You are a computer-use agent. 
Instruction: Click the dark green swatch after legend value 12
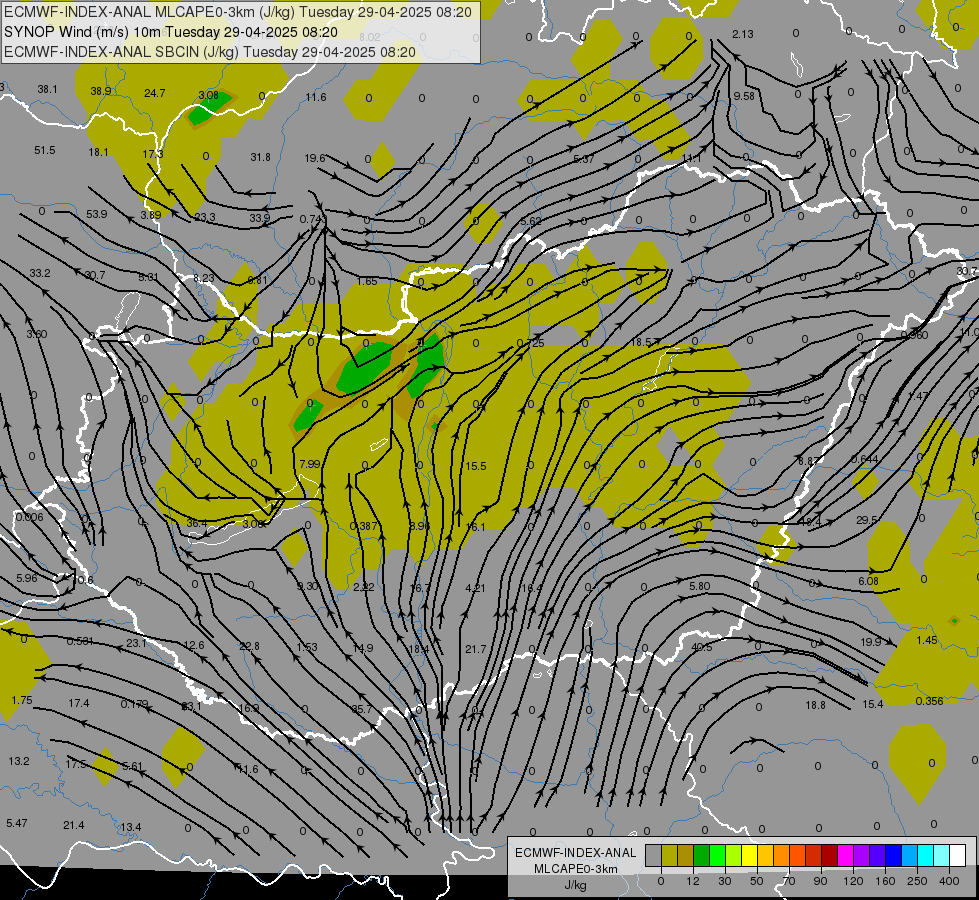coord(701,856)
